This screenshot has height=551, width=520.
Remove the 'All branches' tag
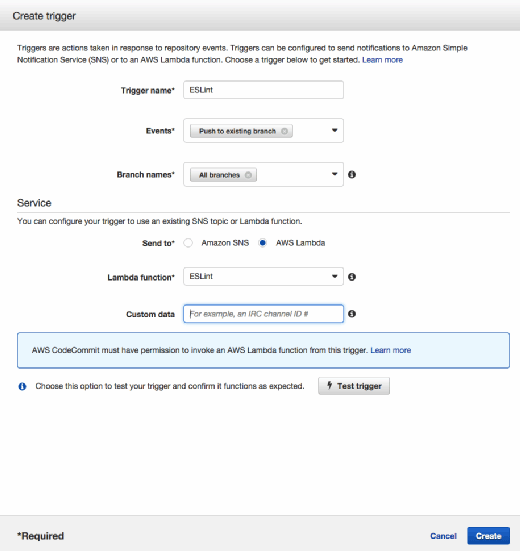pyautogui.click(x=248, y=175)
